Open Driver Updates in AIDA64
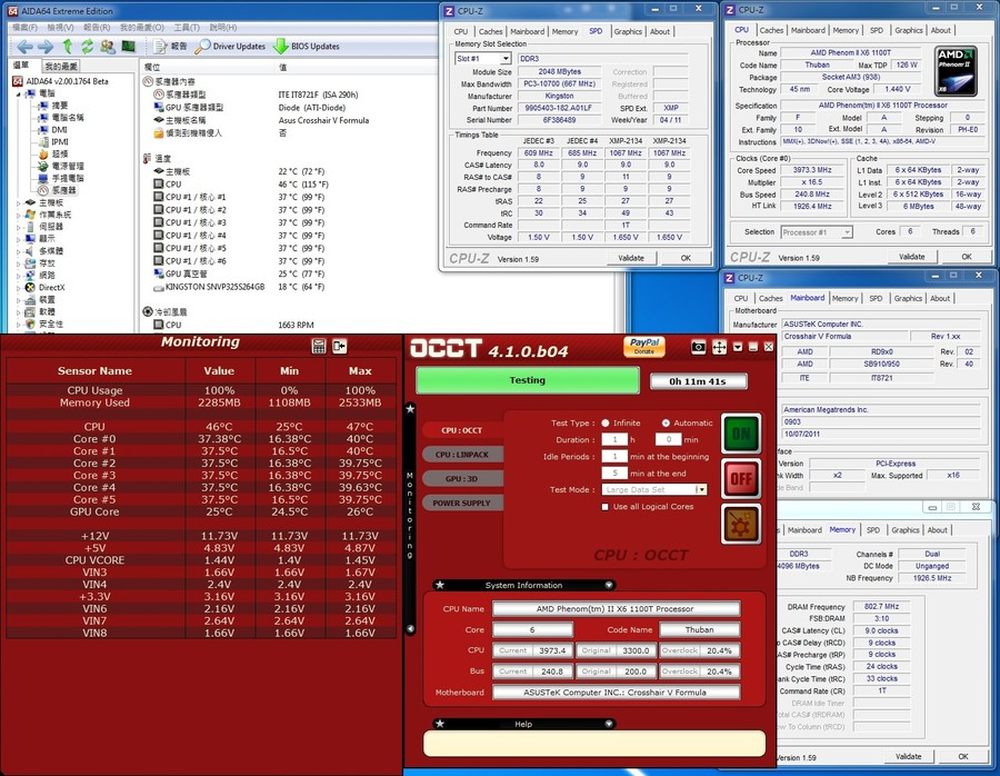 (x=230, y=46)
